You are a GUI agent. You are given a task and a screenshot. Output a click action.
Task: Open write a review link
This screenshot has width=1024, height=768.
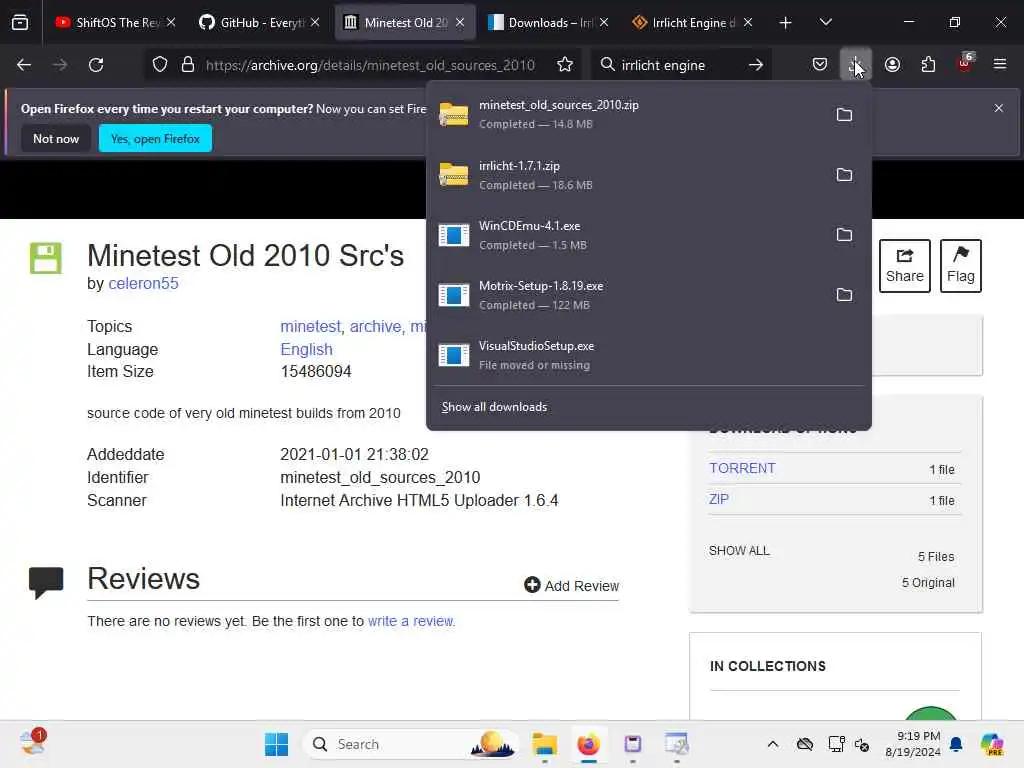tap(411, 621)
